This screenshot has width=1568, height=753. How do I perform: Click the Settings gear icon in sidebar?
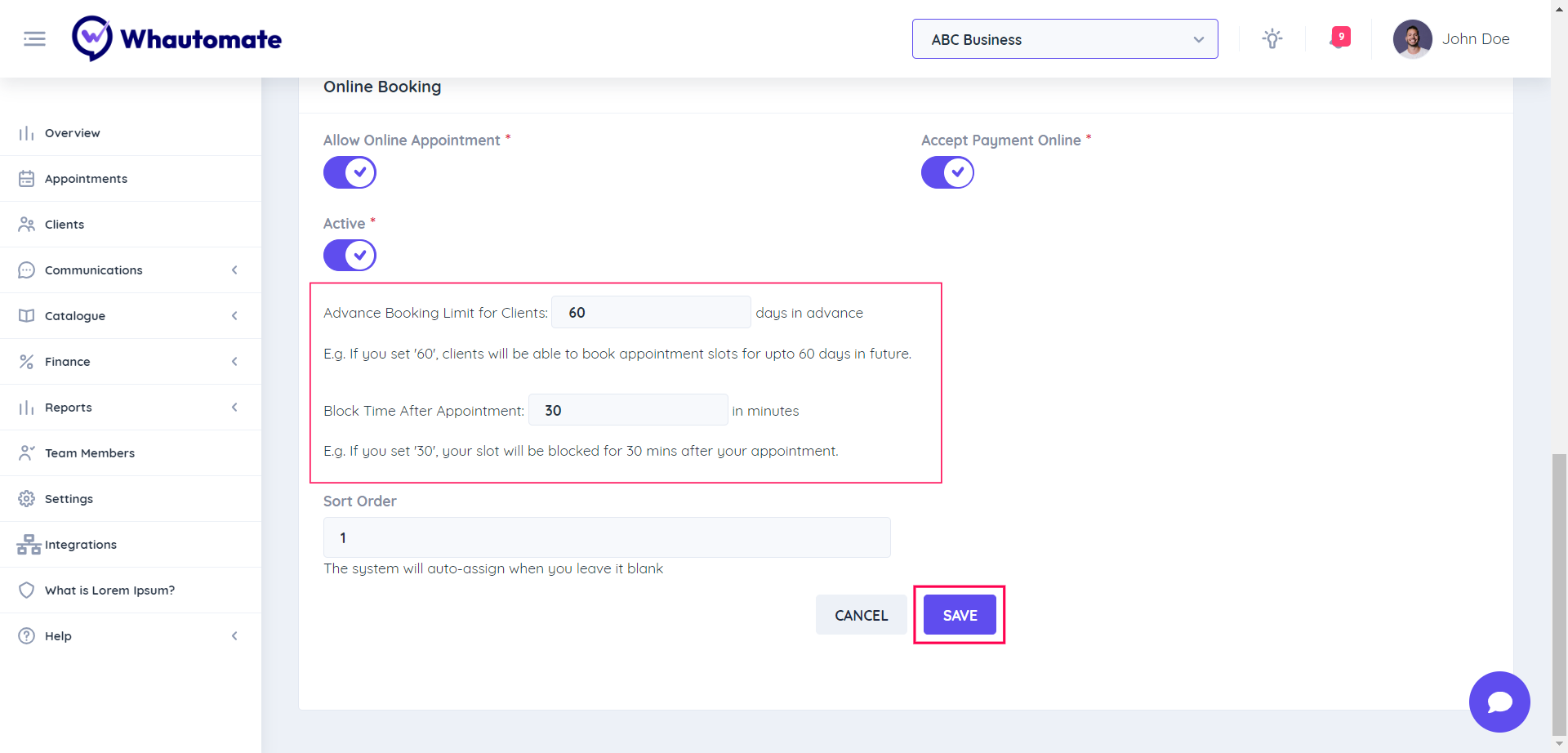27,498
